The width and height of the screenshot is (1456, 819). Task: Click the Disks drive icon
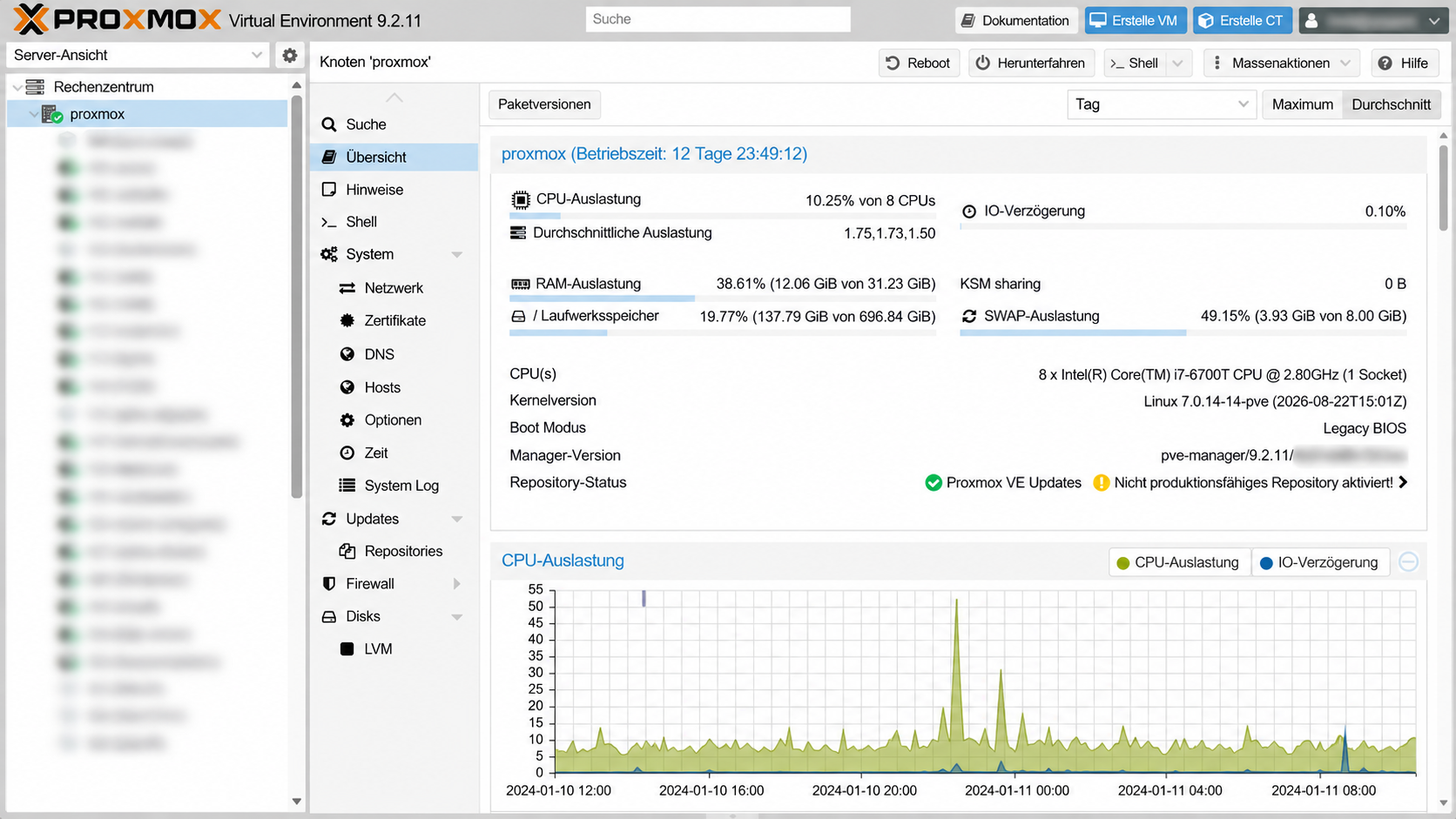[x=329, y=616]
